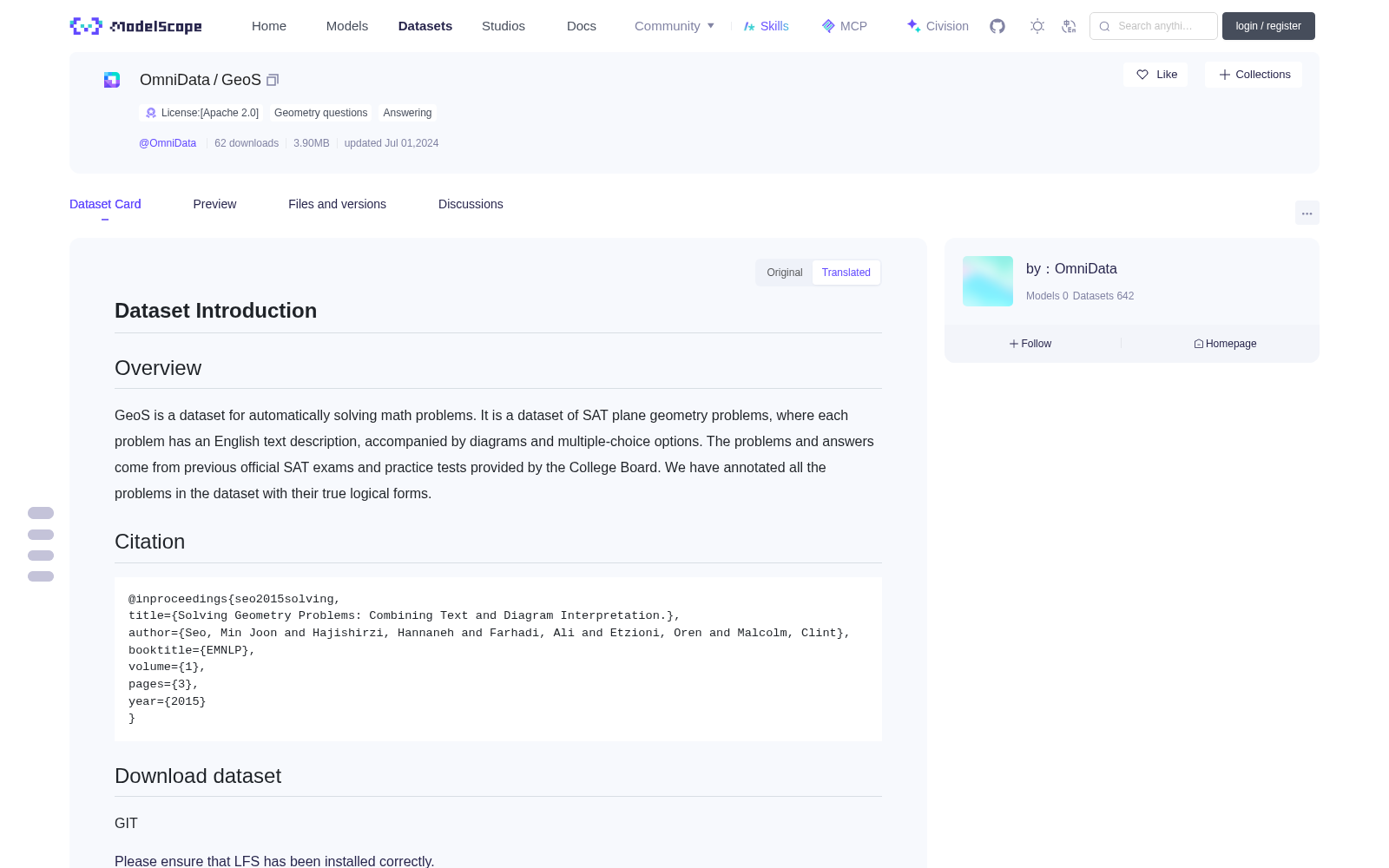Click the Citation heading

149,542
